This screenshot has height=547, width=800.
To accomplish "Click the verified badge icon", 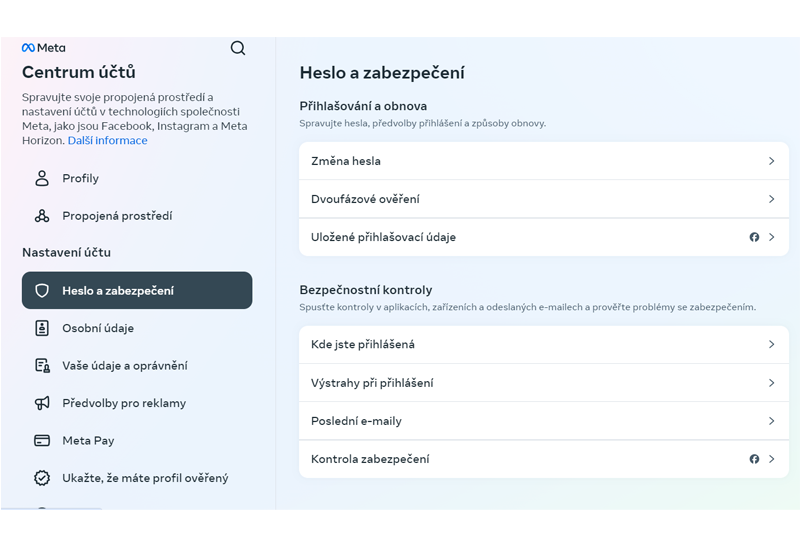I will click(42, 478).
